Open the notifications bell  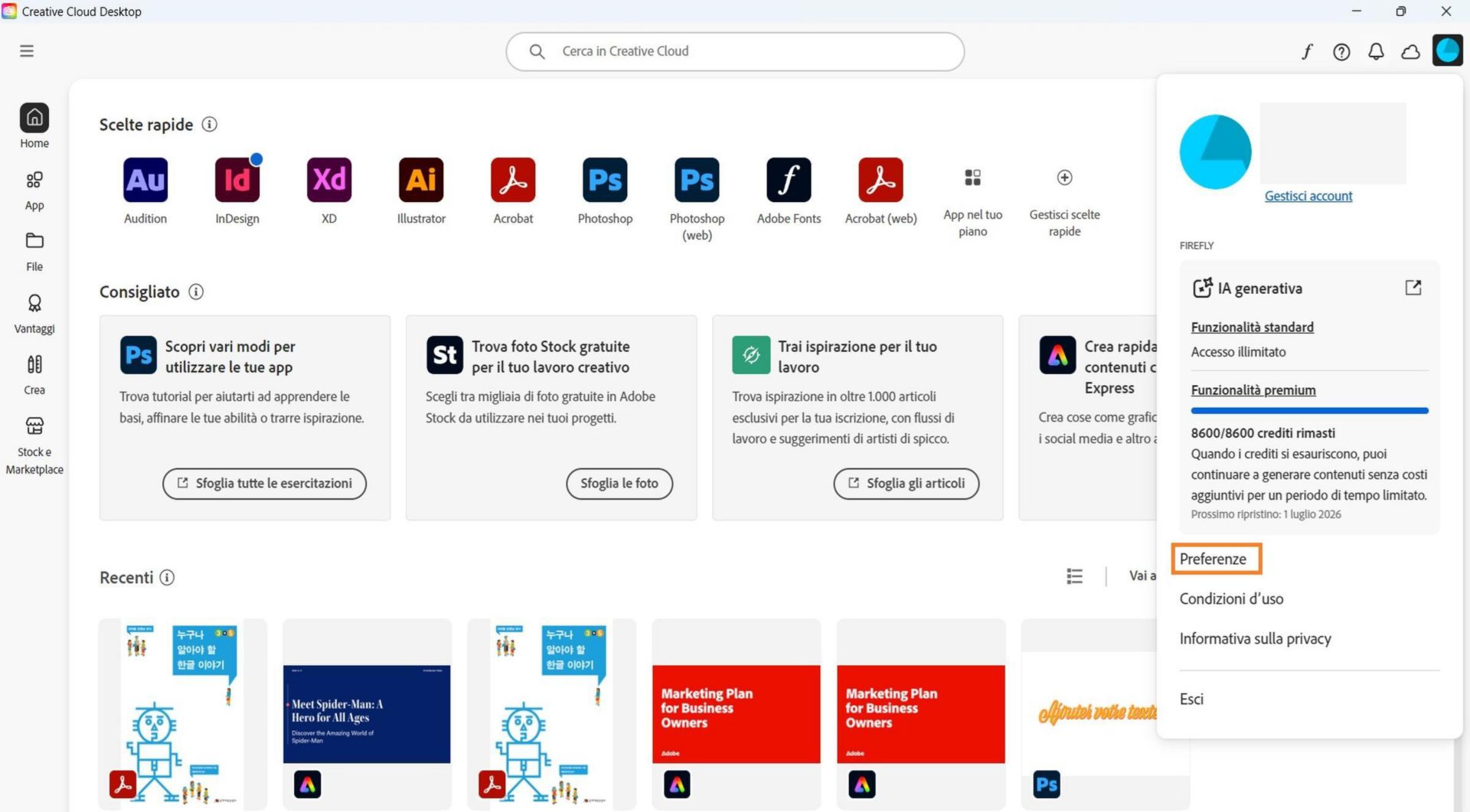(1376, 51)
